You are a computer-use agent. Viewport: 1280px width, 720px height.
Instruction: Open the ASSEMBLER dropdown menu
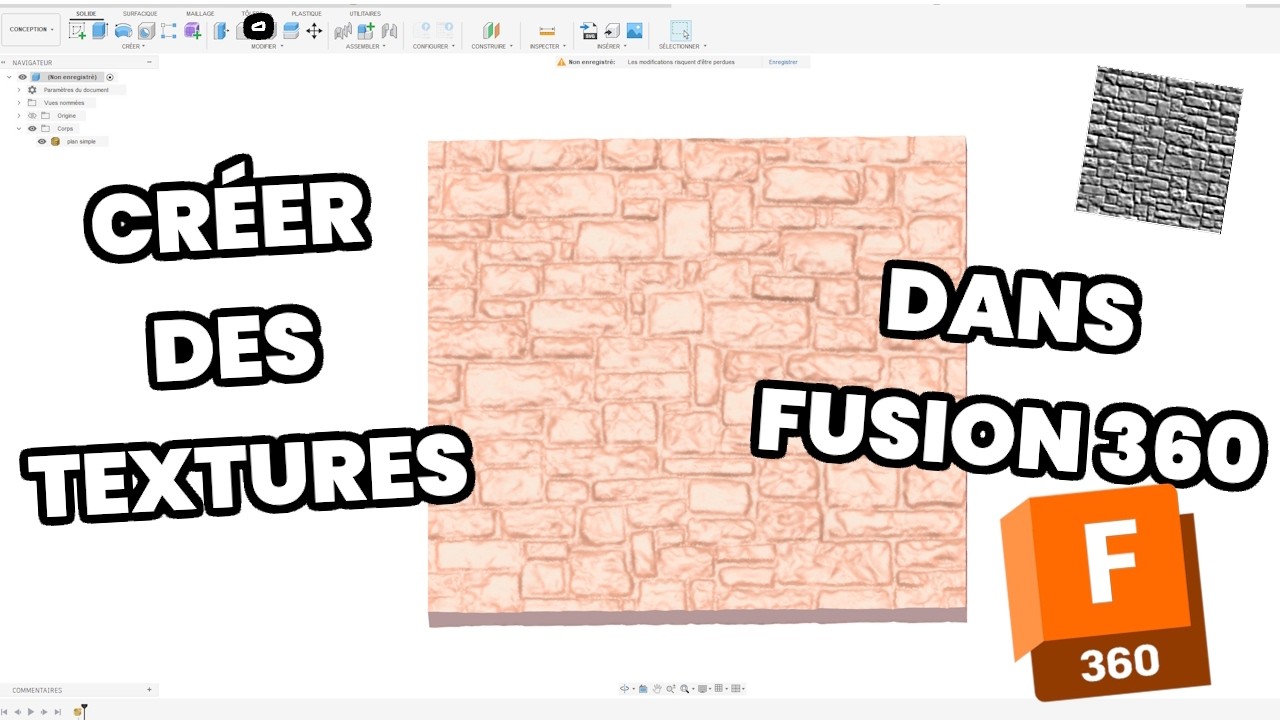[366, 46]
